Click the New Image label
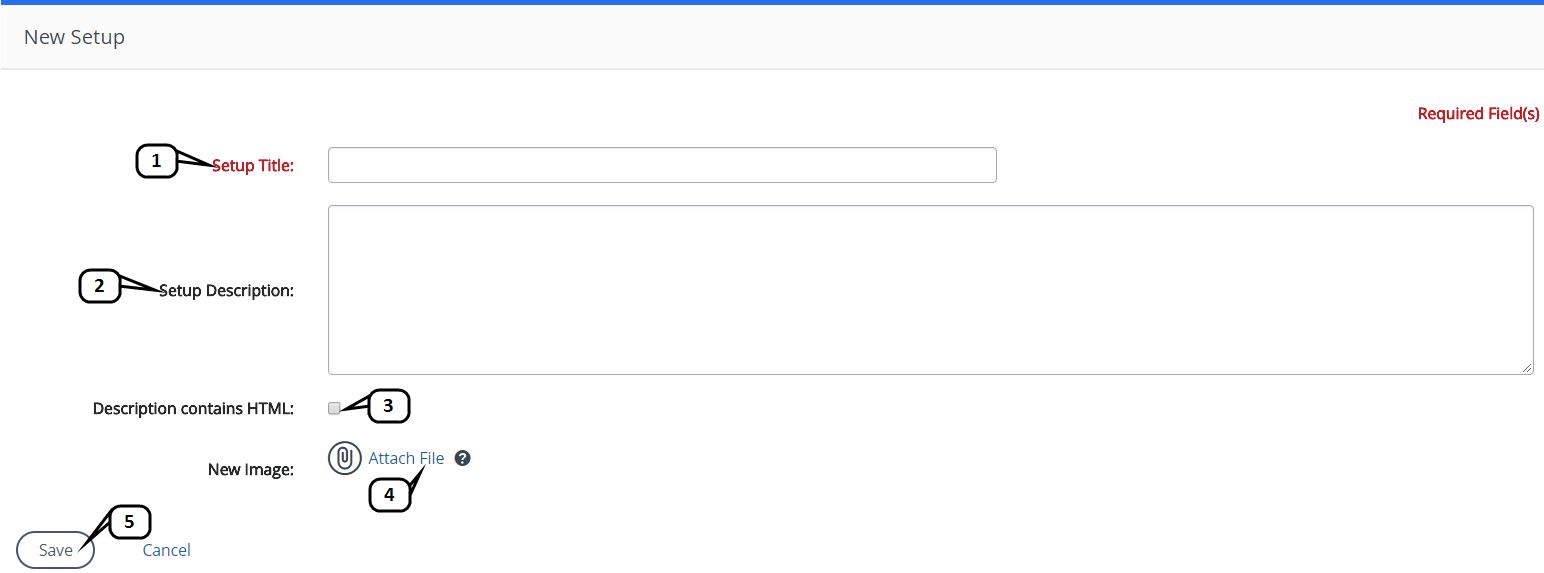The image size is (1544, 573). 250,469
